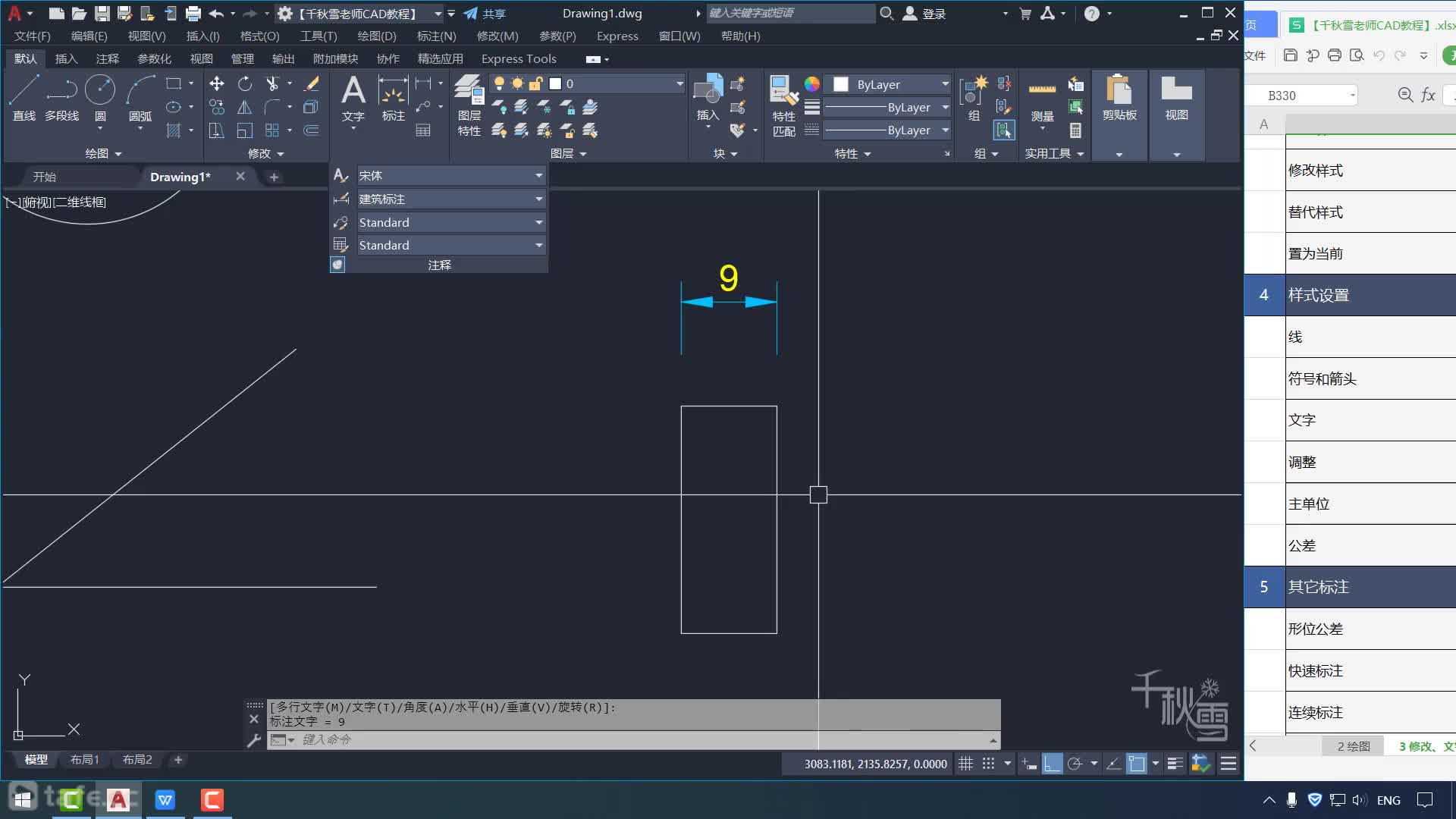Toggle ortho mode in status bar
1456x819 pixels.
pos(1052,764)
